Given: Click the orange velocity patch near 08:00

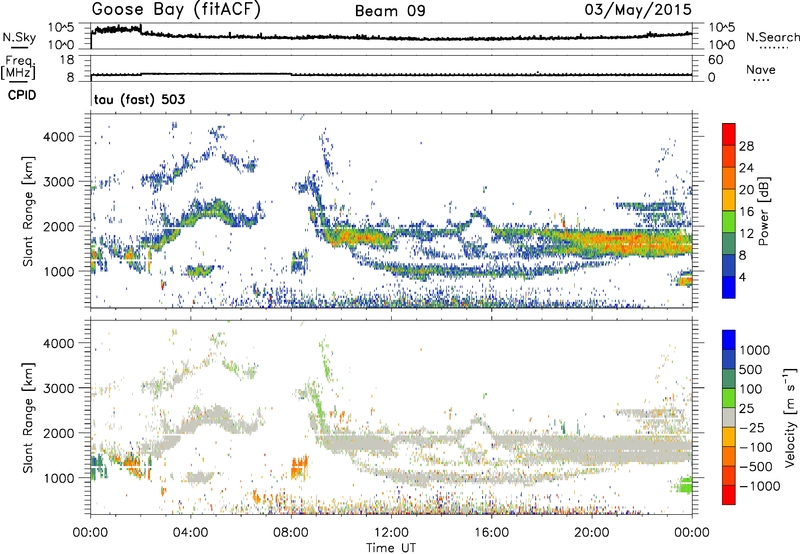Looking at the screenshot, I should pos(299,467).
